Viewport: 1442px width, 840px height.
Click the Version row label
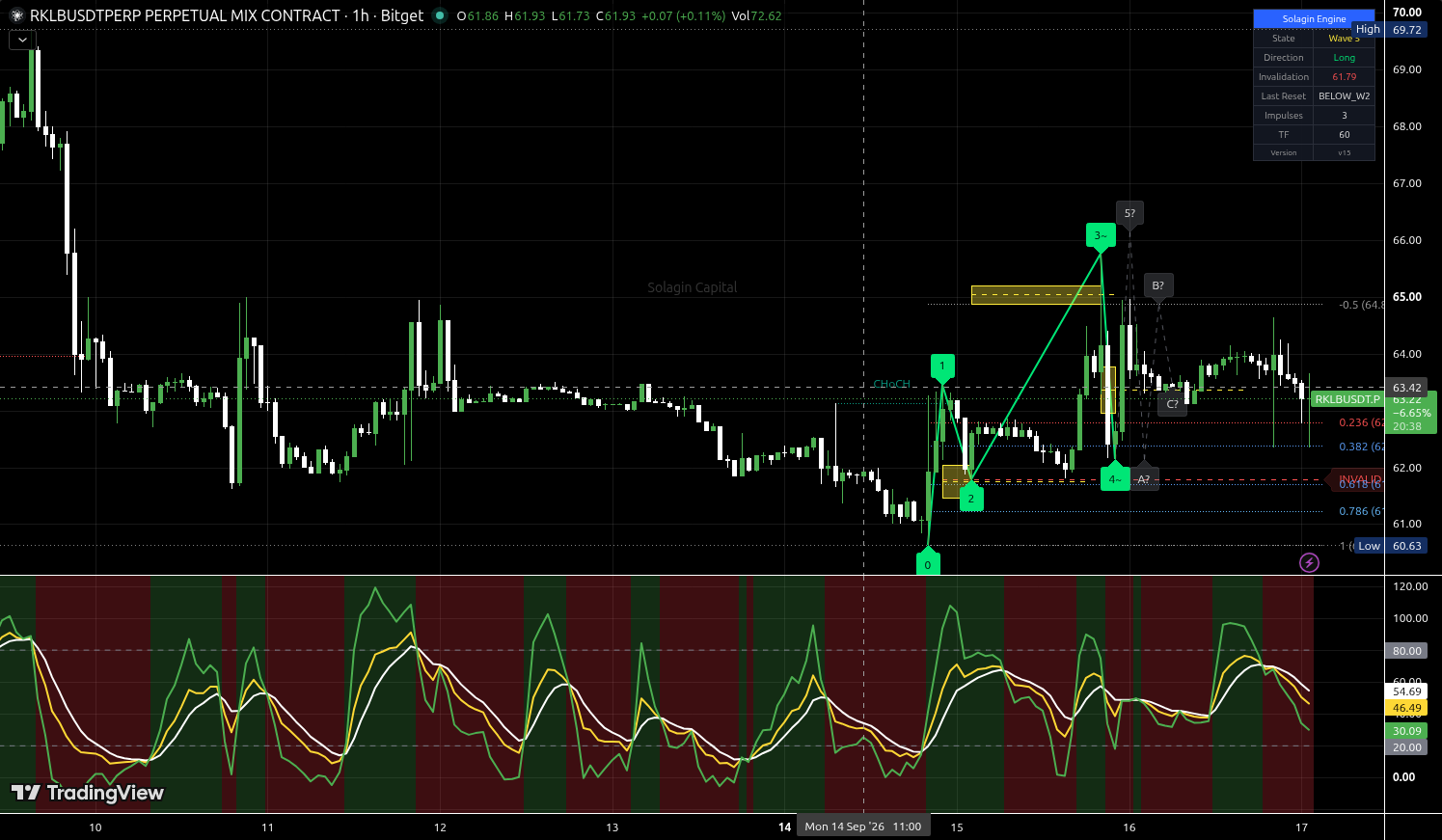click(1284, 152)
